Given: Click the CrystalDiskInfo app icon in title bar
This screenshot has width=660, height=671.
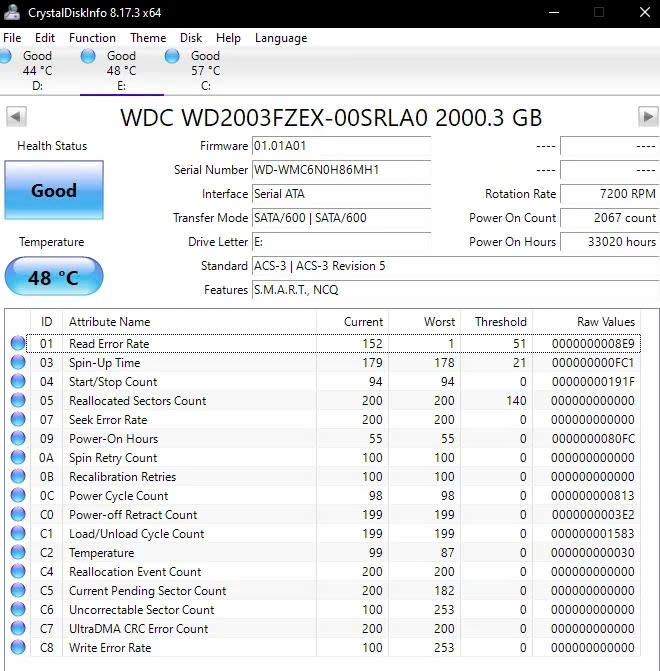Looking at the screenshot, I should pos(12,12).
